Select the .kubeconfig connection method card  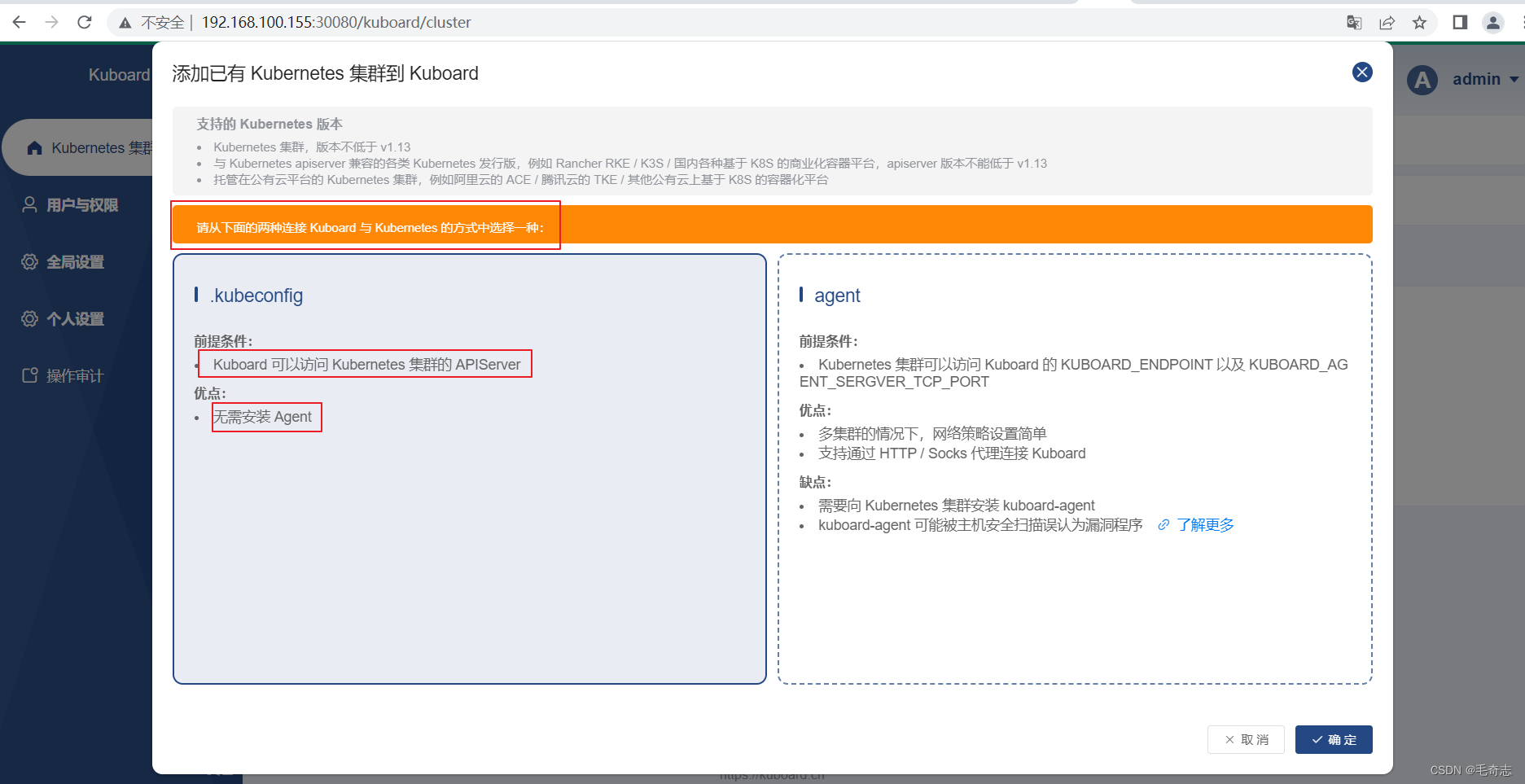470,469
